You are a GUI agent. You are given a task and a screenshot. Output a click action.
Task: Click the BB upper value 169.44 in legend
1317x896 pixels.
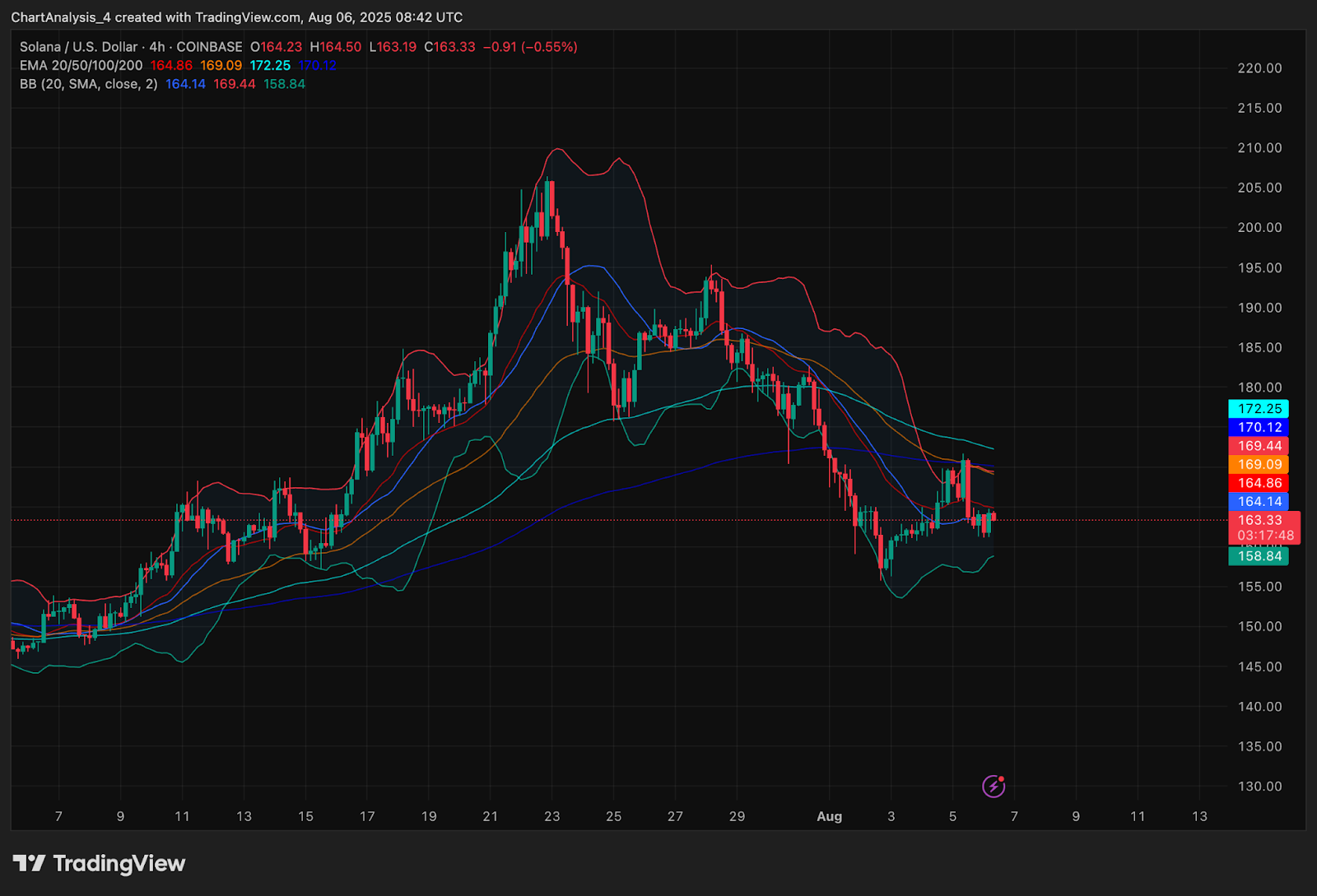tap(234, 84)
